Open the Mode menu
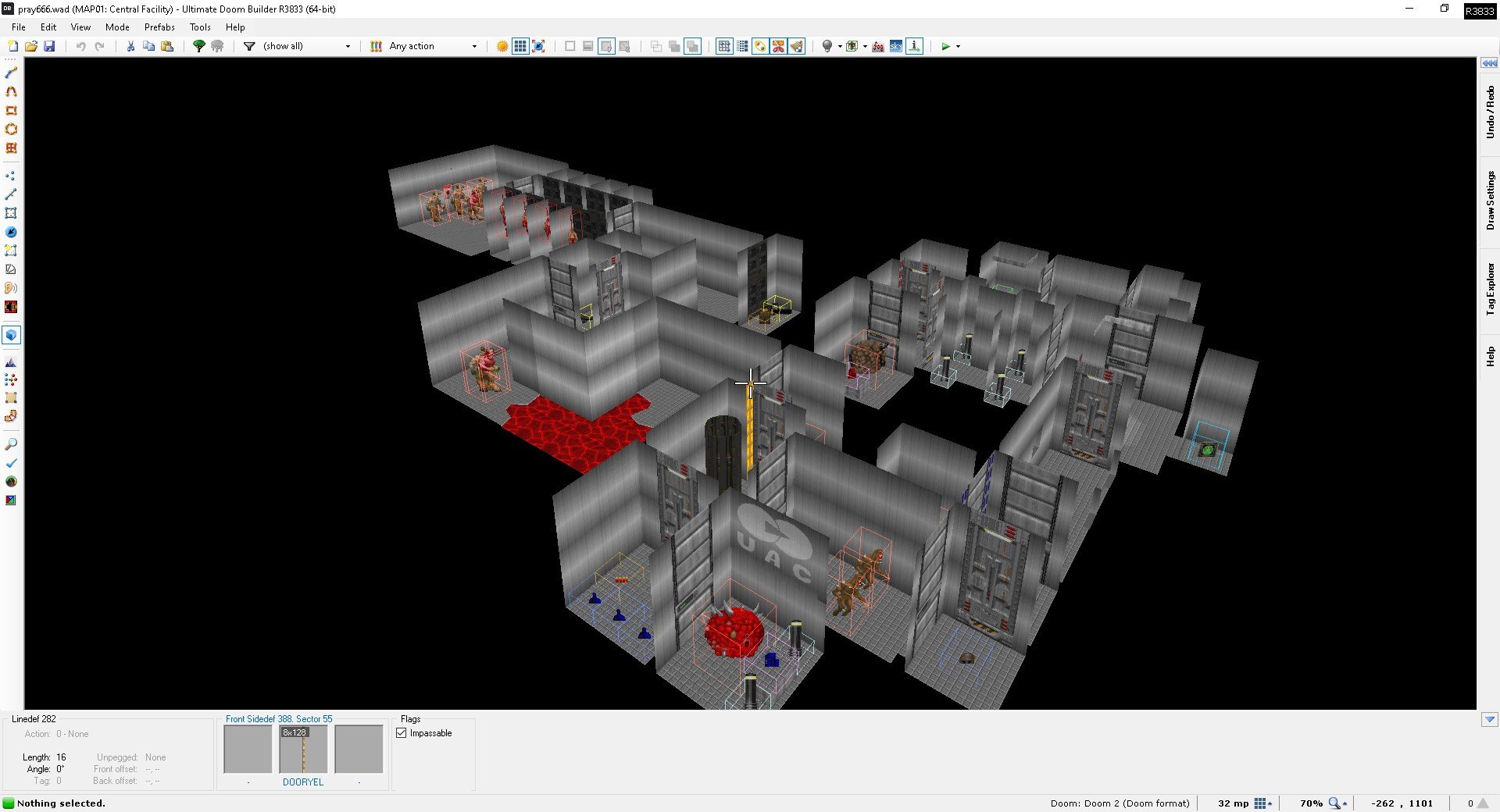The height and width of the screenshot is (812, 1500). tap(117, 27)
